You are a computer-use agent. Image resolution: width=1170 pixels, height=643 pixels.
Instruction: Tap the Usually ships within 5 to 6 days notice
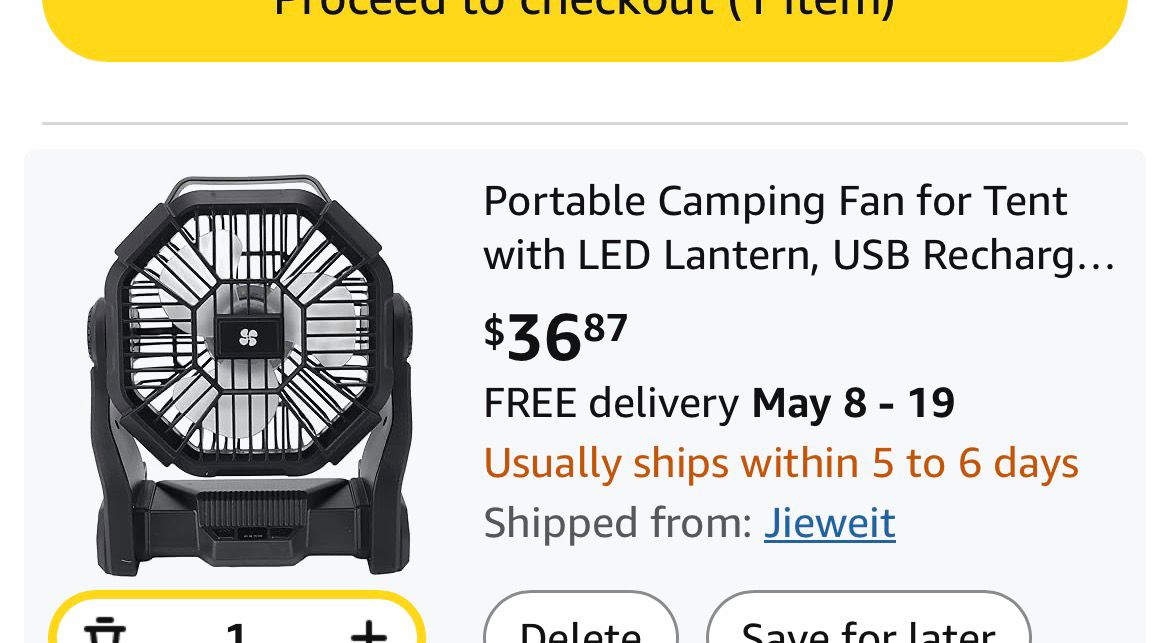[x=781, y=463]
